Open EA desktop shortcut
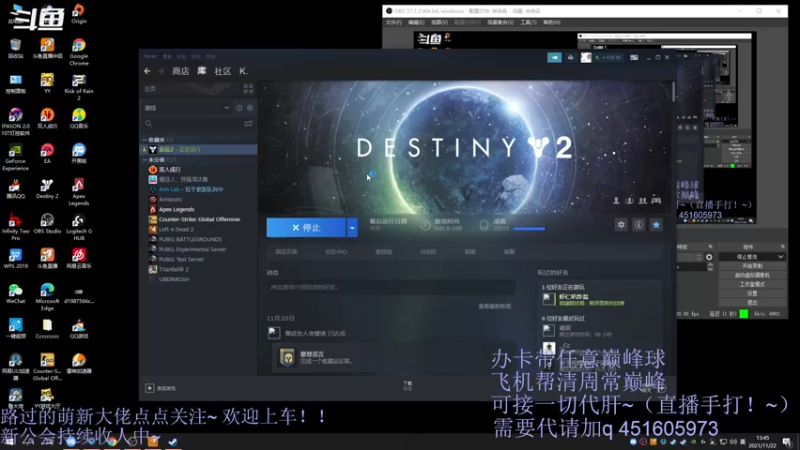800x450 pixels. coord(47,153)
